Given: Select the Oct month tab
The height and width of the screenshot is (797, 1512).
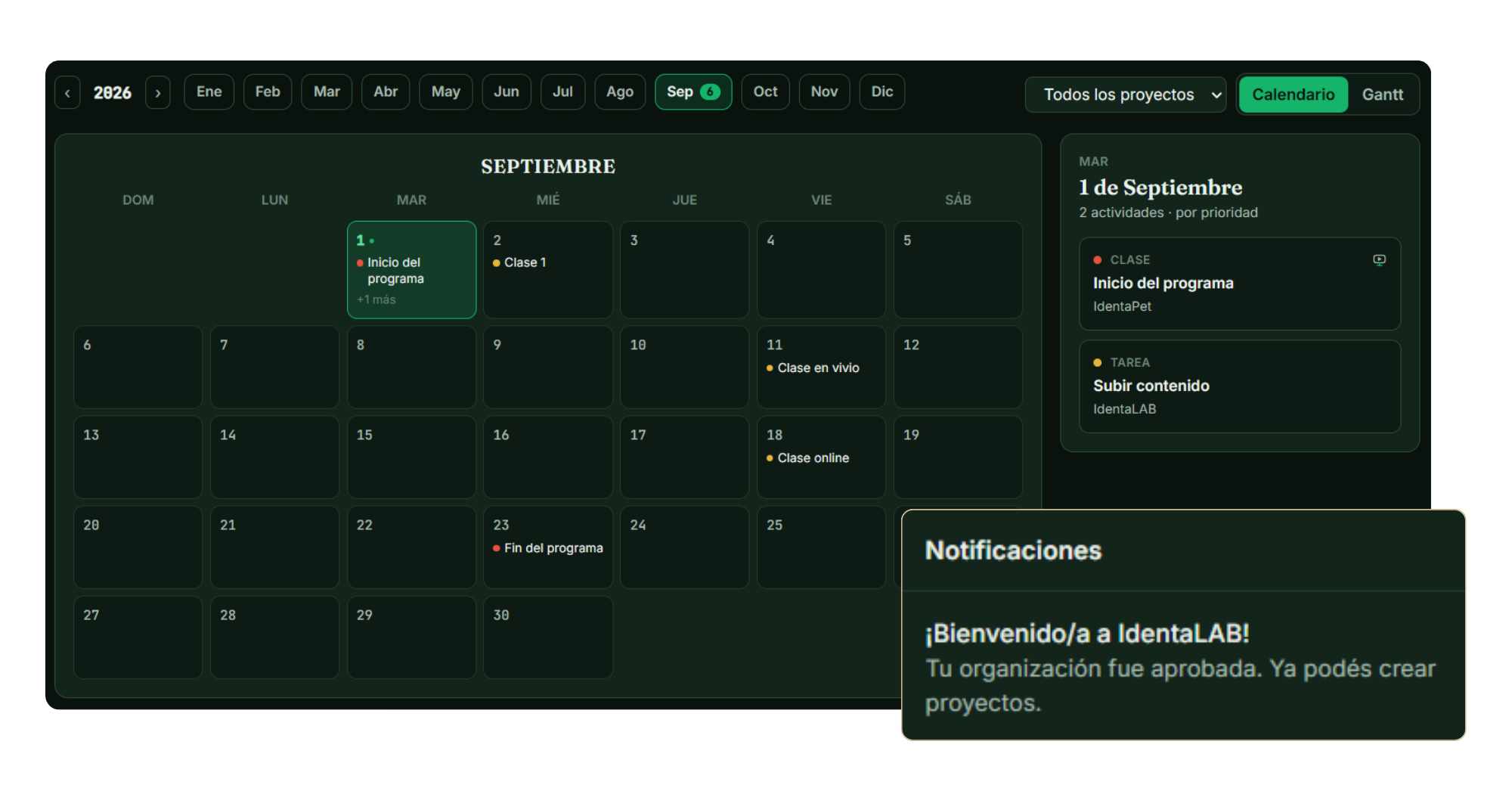Looking at the screenshot, I should coord(765,92).
